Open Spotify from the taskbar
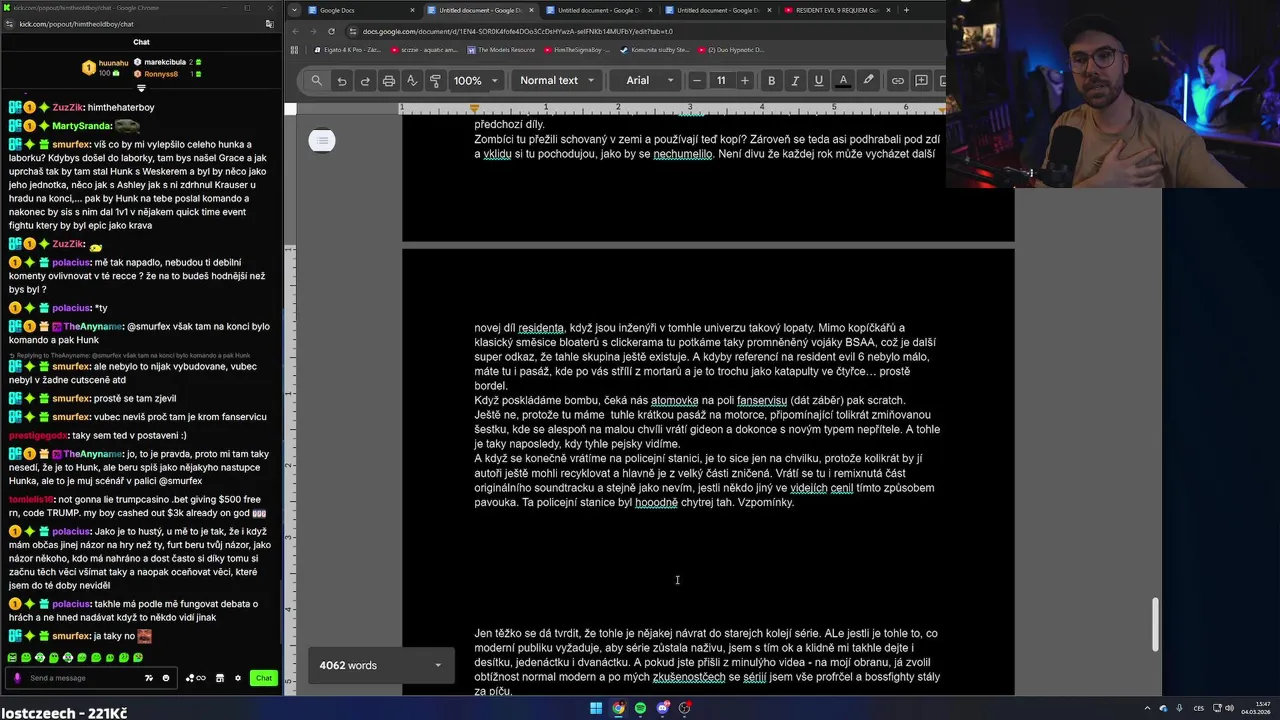The image size is (1280, 720). [x=641, y=708]
